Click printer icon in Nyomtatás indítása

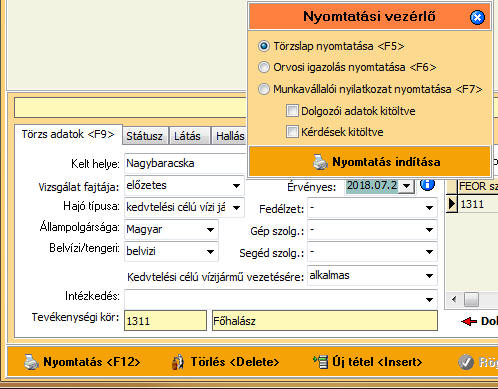tap(320, 162)
